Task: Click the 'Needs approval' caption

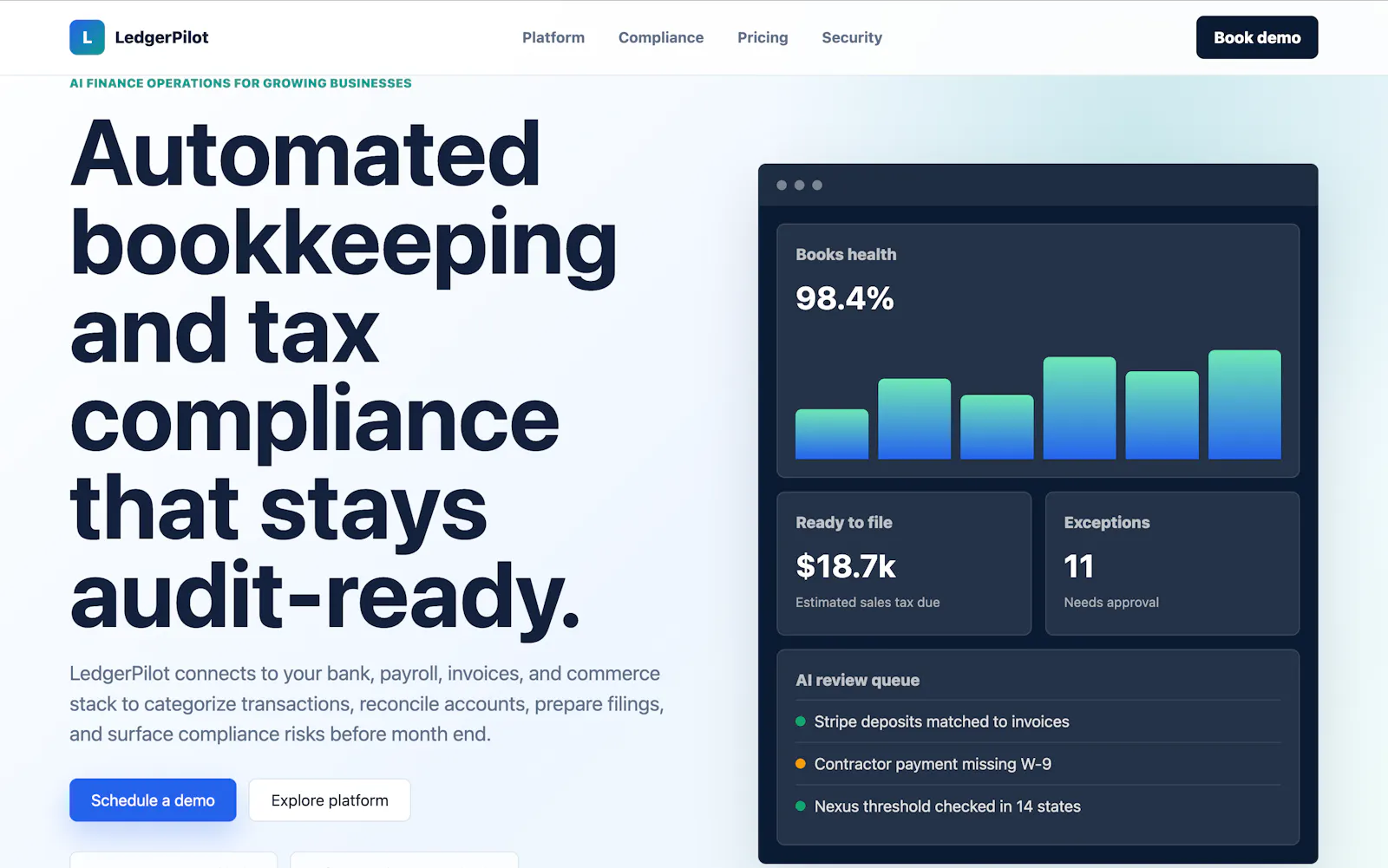Action: (x=1111, y=602)
